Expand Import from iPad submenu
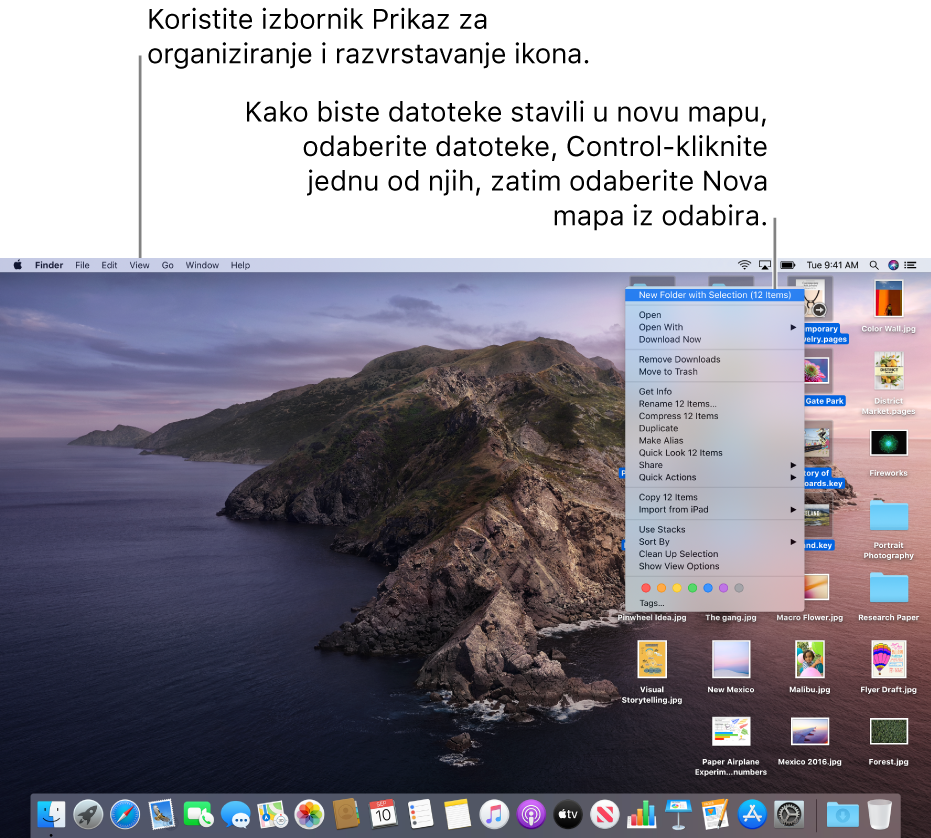 (714, 509)
